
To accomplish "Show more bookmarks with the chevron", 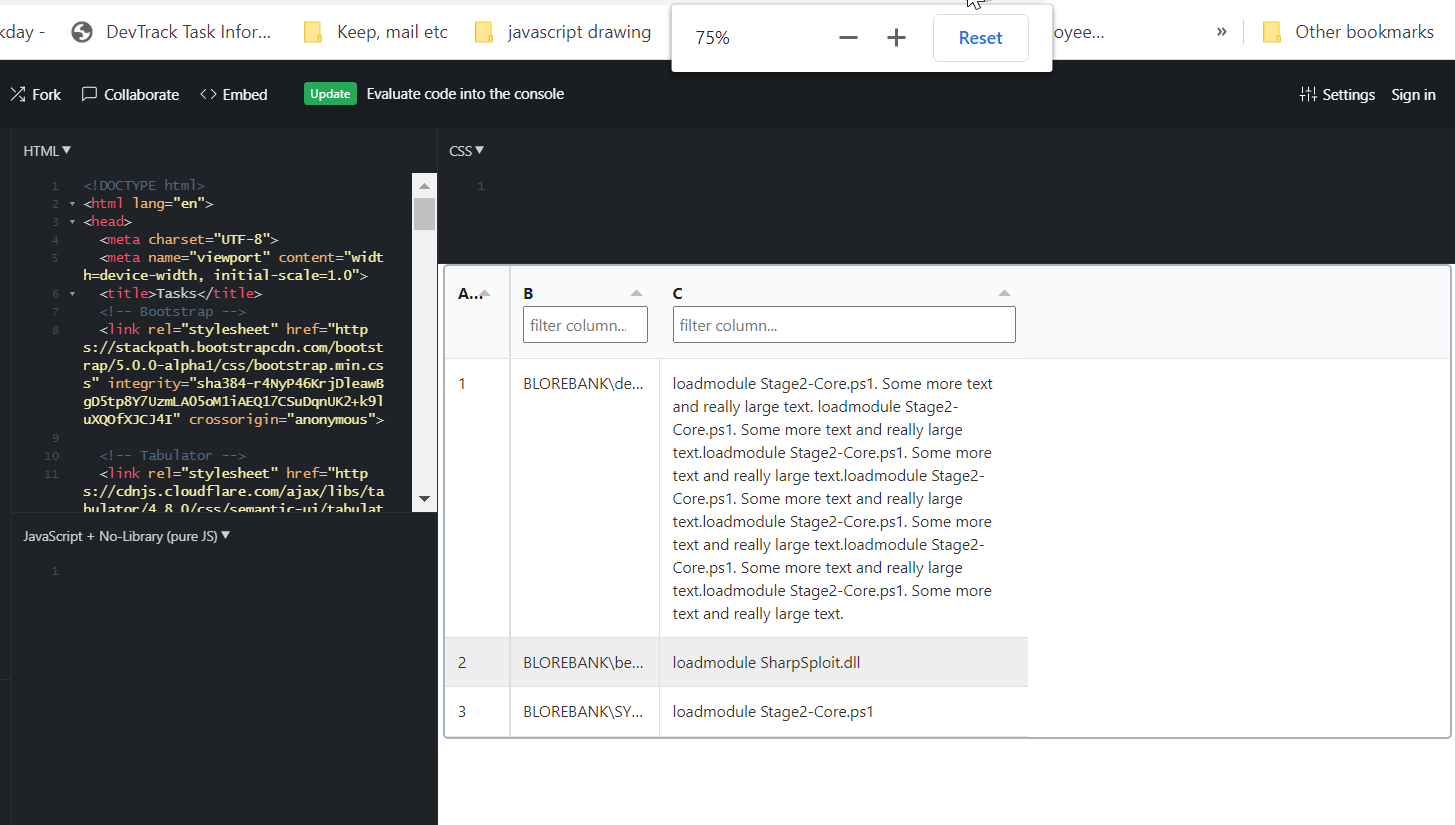I will click(1221, 32).
